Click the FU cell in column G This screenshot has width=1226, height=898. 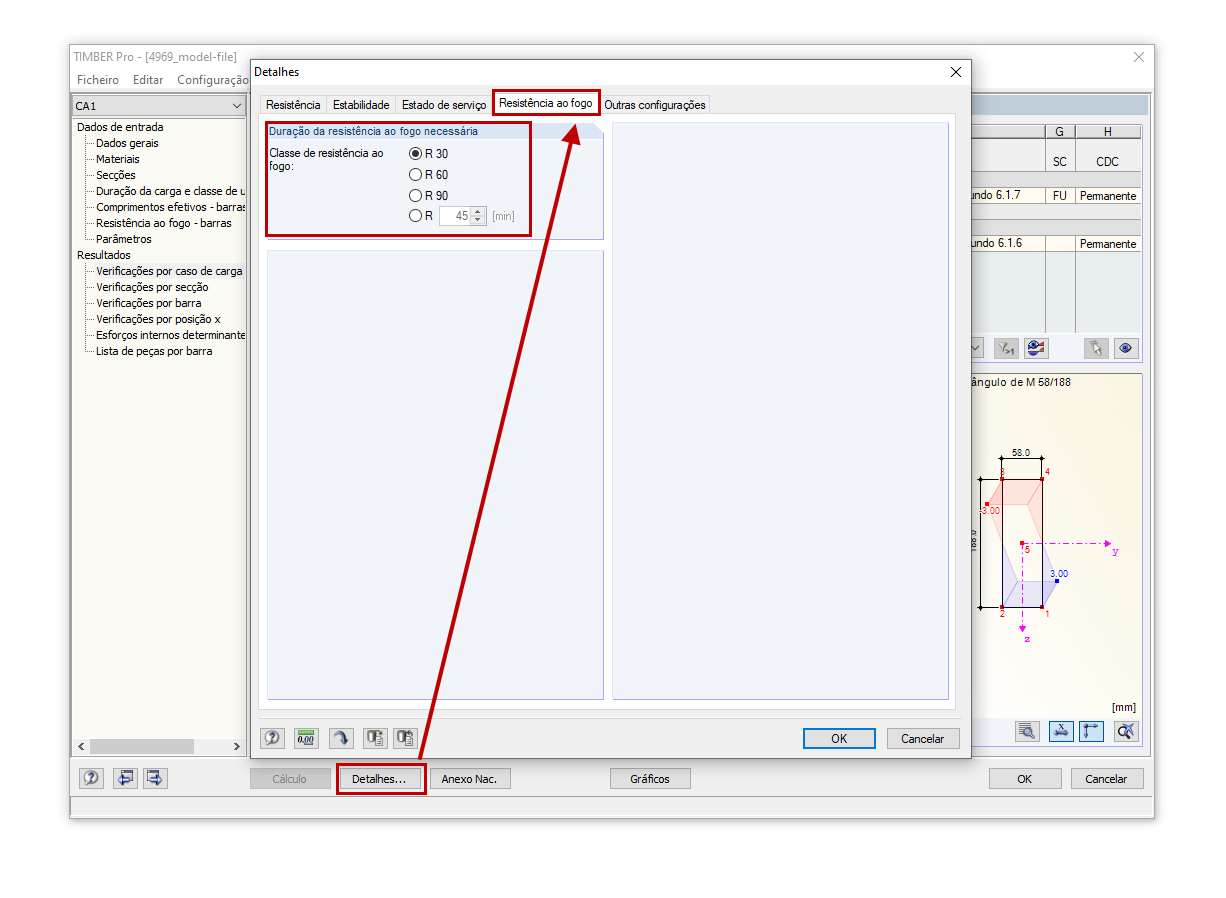pyautogui.click(x=1059, y=196)
